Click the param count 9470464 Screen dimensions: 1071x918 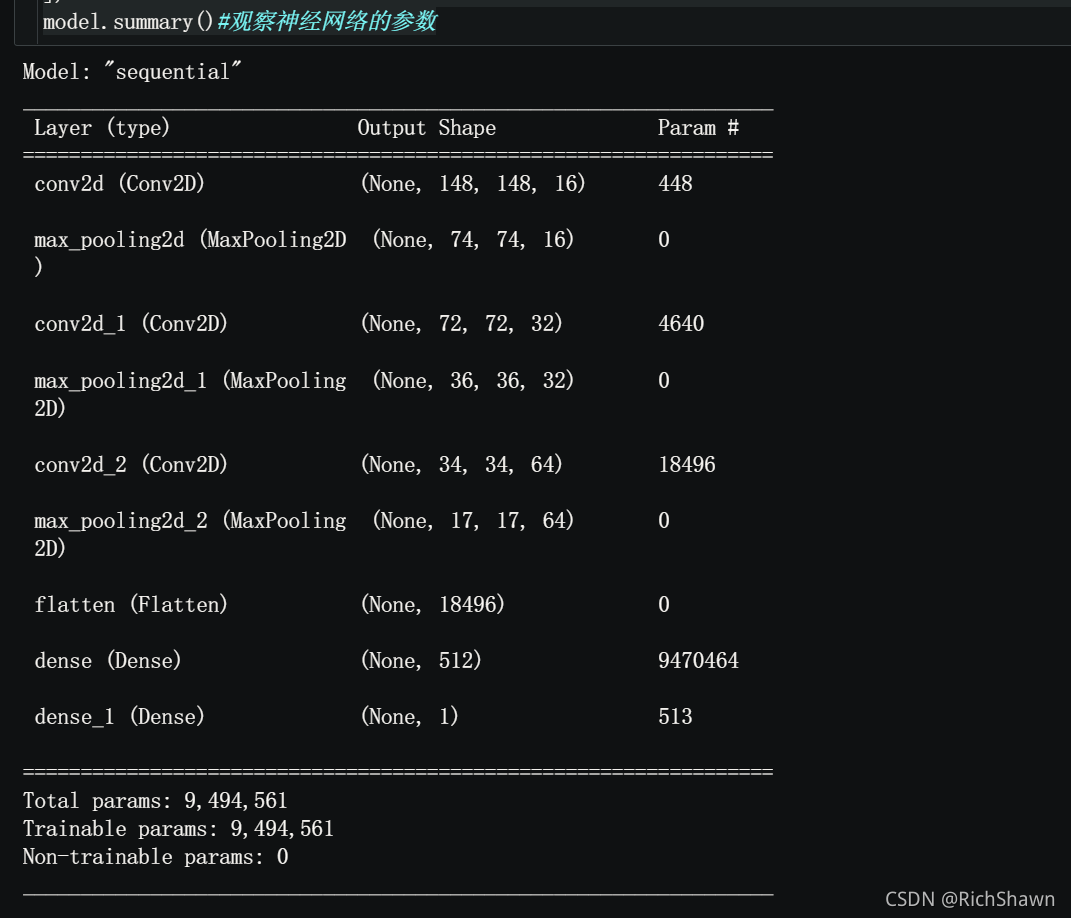tap(698, 660)
